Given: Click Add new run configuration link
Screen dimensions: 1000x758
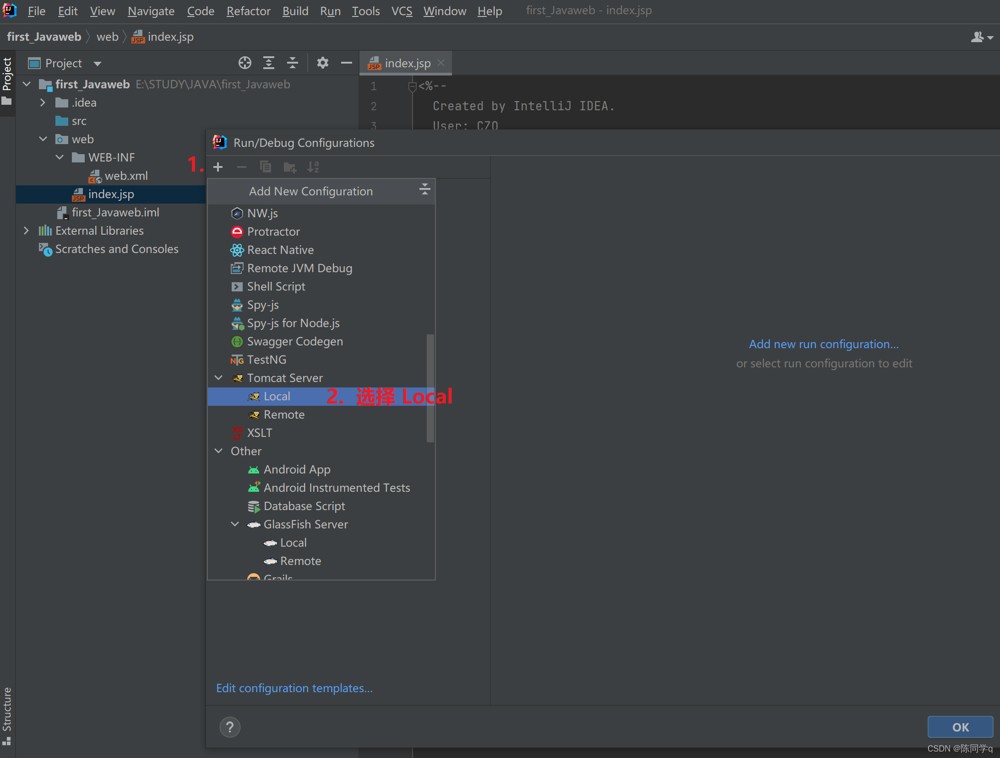Looking at the screenshot, I should 823,344.
